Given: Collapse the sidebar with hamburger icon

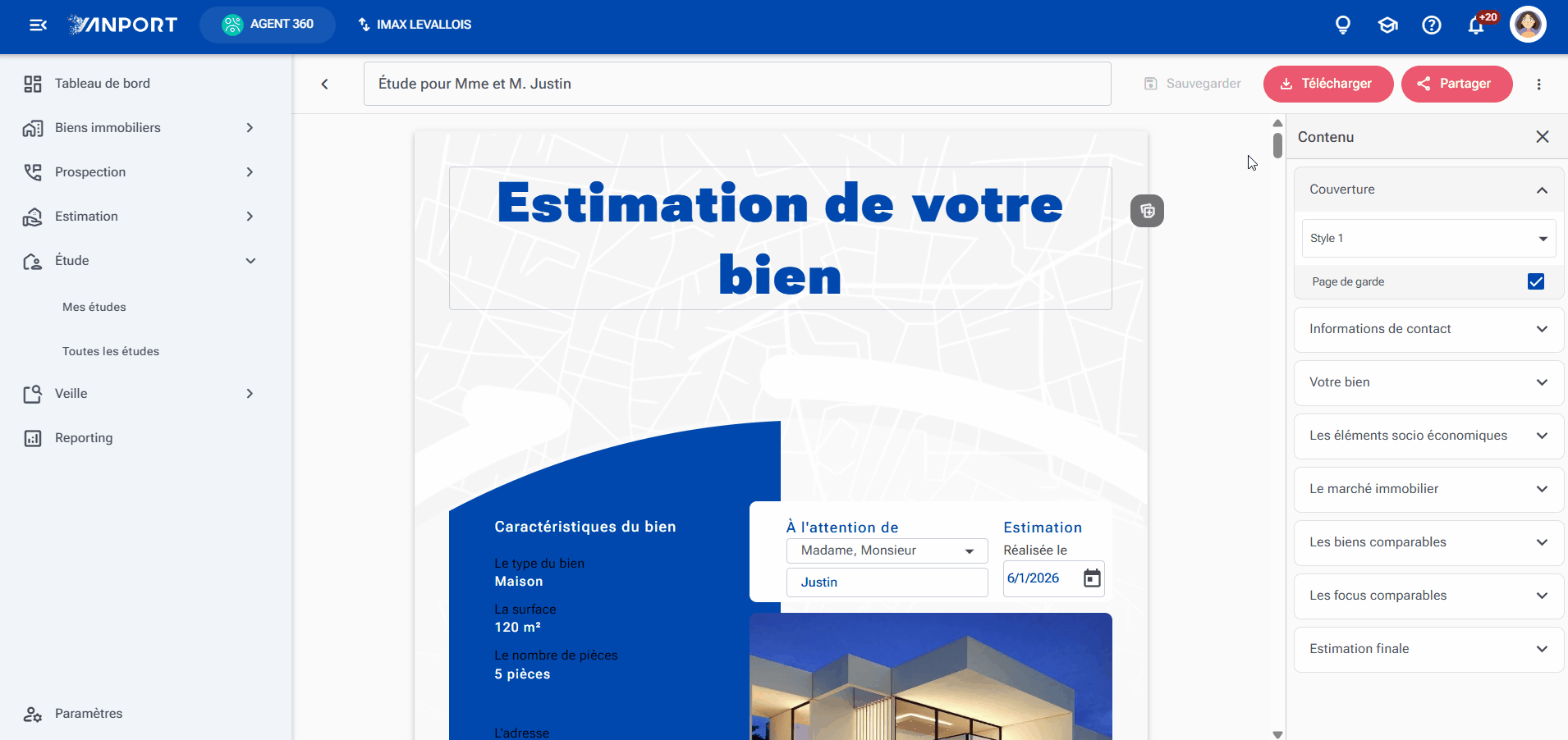Looking at the screenshot, I should click(x=38, y=25).
